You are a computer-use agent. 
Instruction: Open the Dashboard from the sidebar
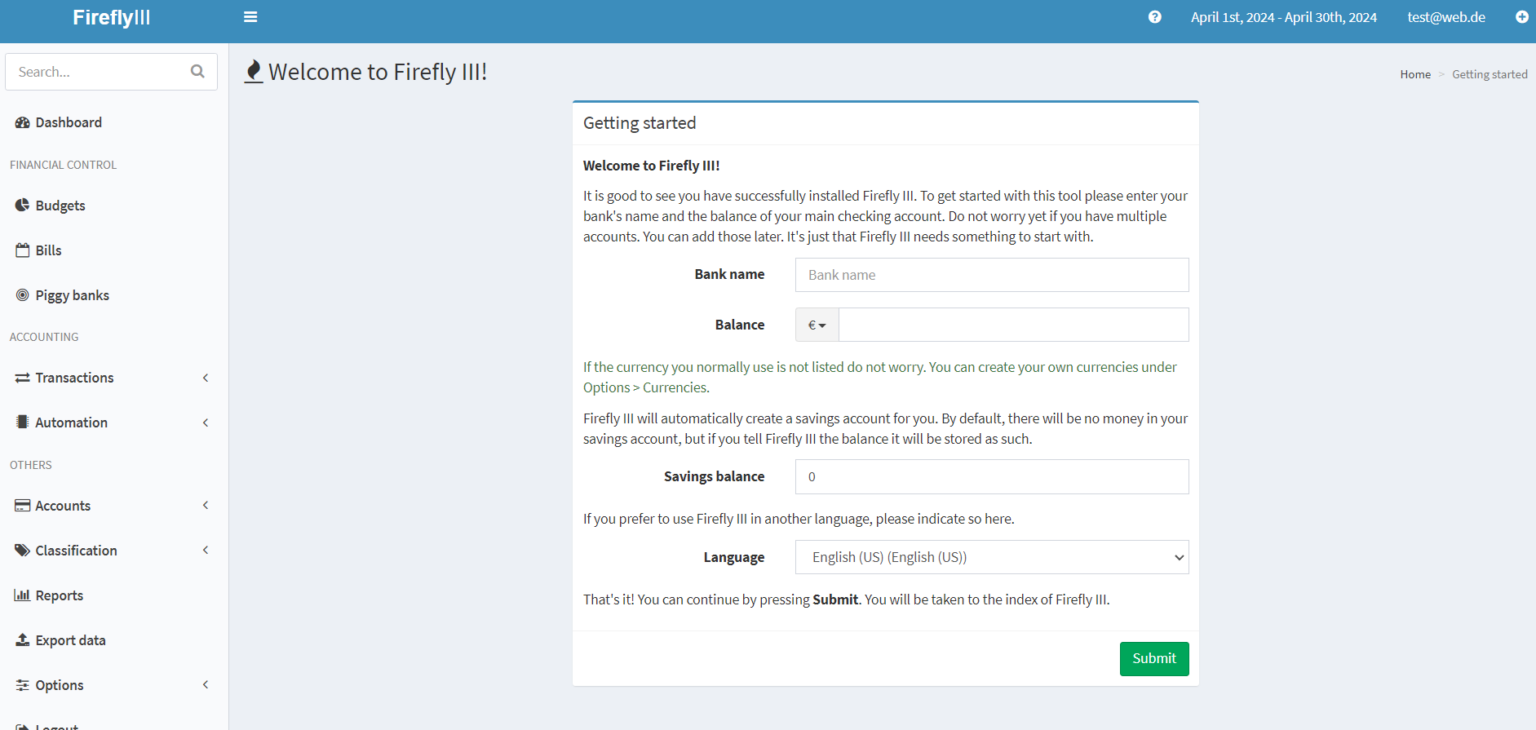click(x=68, y=121)
